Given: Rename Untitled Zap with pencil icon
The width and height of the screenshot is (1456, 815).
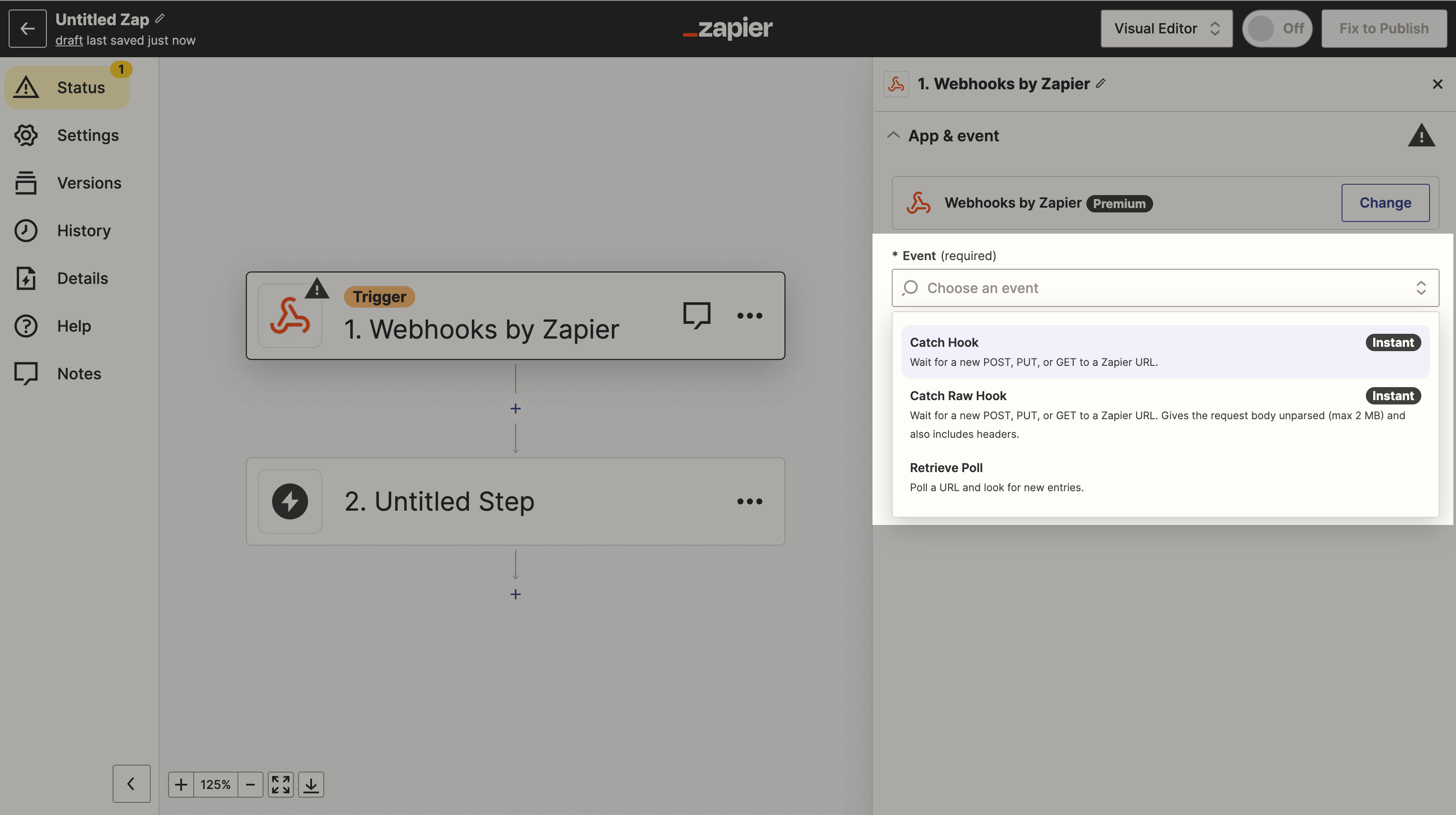Looking at the screenshot, I should pyautogui.click(x=160, y=19).
